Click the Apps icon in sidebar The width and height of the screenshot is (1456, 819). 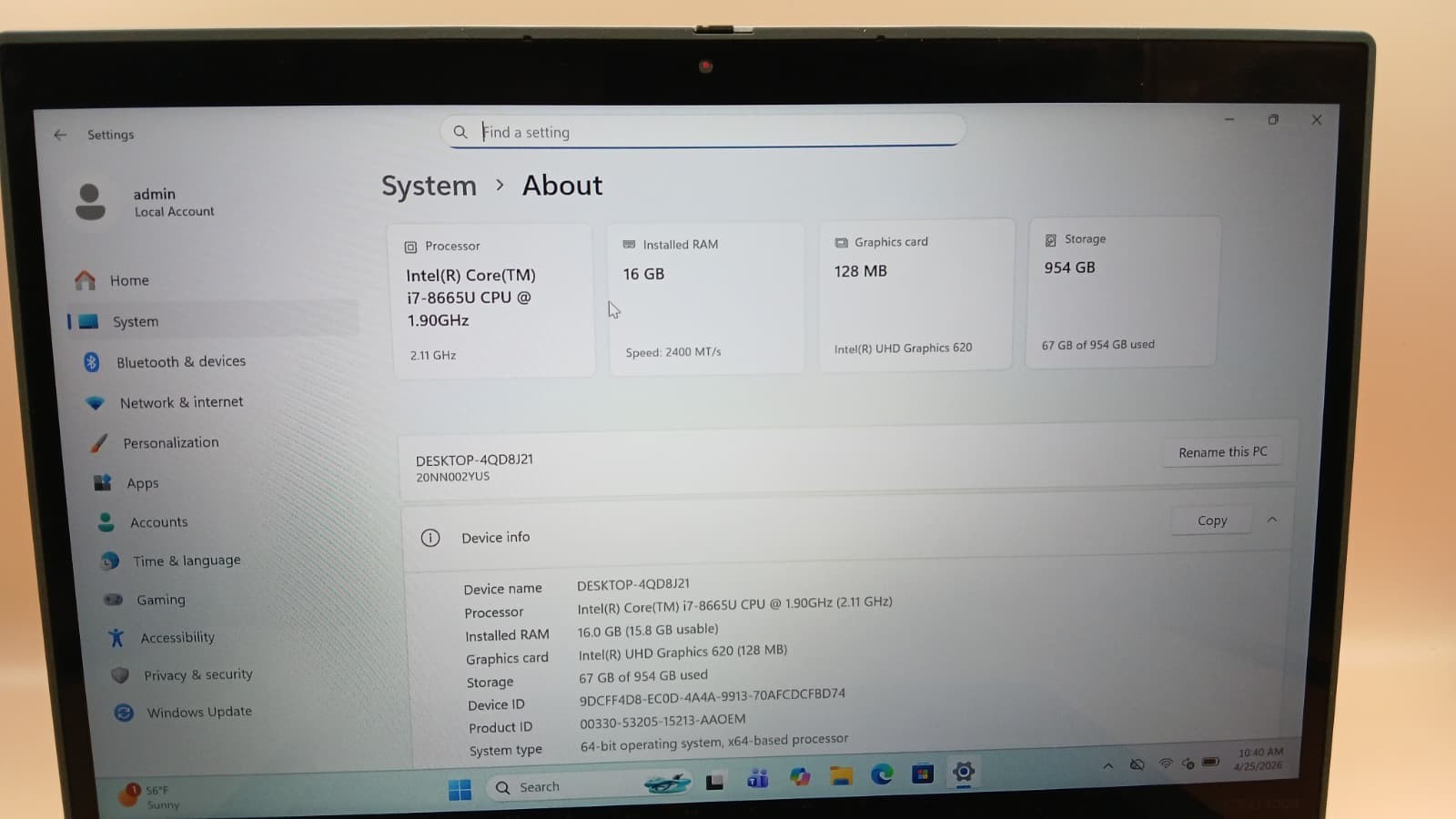click(x=102, y=482)
